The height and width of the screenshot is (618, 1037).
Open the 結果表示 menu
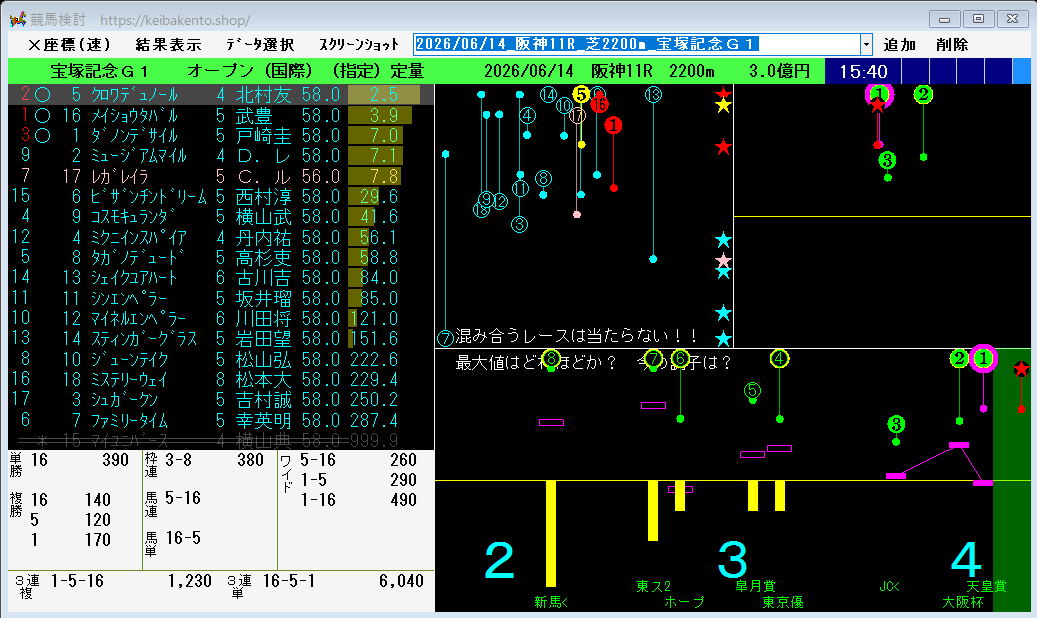(168, 45)
